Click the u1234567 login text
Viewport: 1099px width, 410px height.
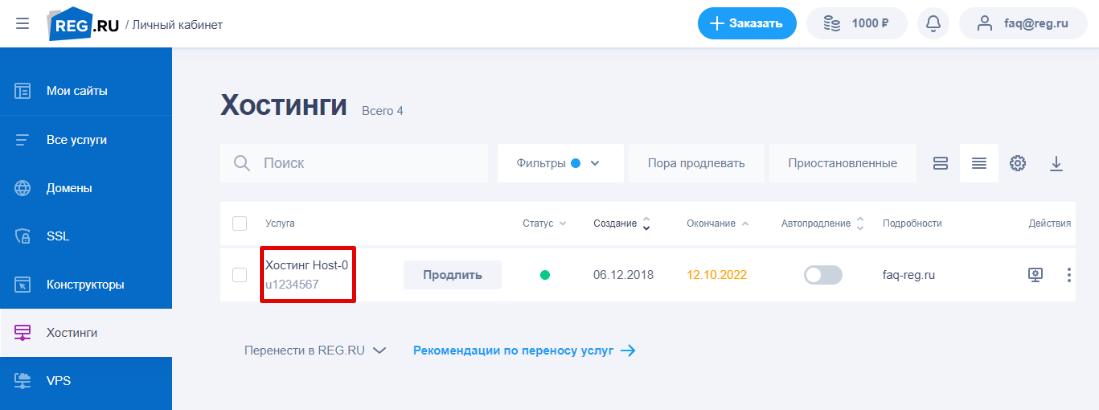click(292, 283)
